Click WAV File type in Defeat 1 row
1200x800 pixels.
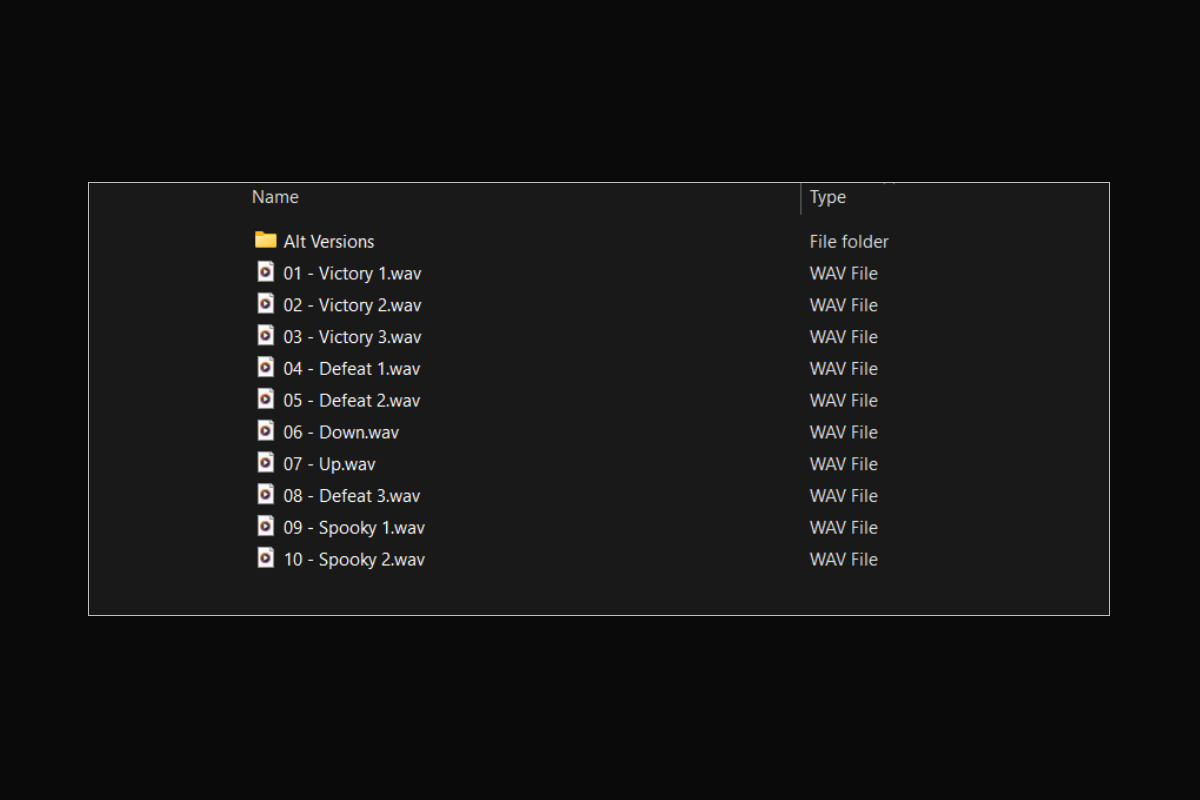point(844,369)
